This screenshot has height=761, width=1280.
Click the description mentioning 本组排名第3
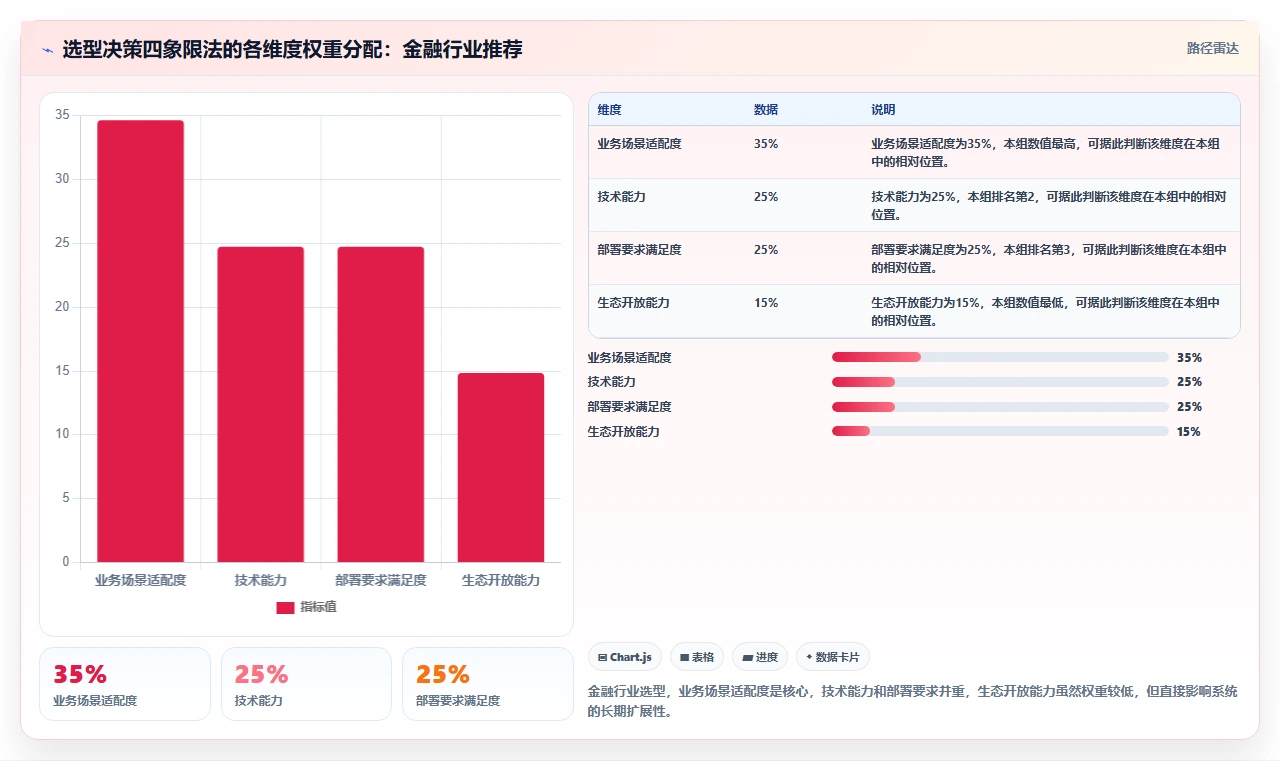(x=1049, y=258)
